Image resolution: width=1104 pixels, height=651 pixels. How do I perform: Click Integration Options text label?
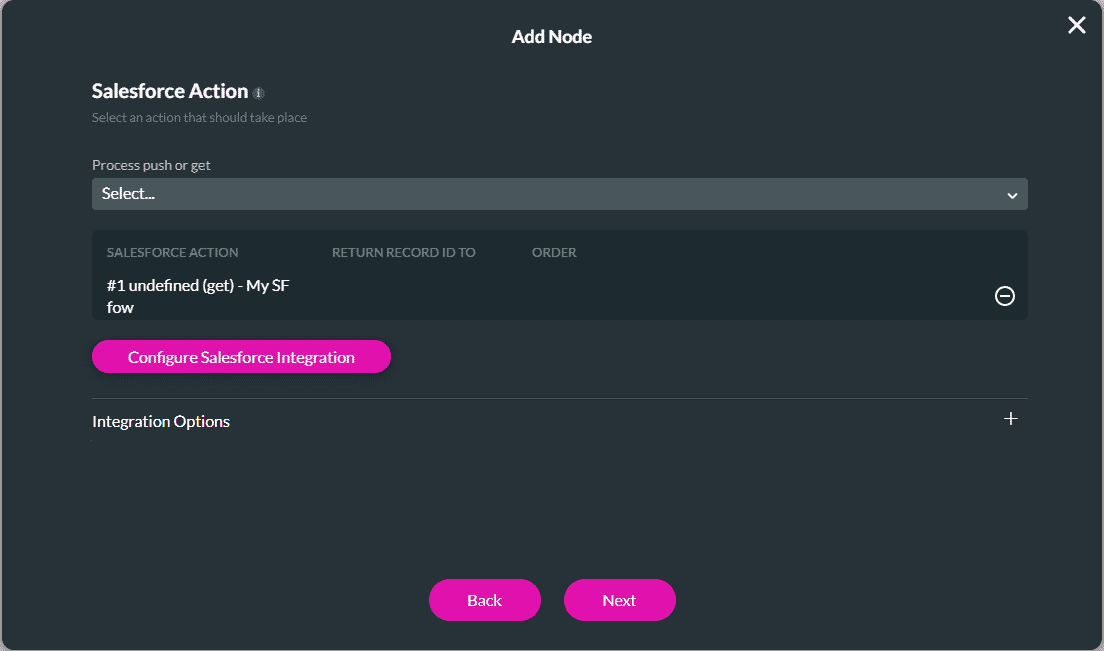[x=160, y=421]
